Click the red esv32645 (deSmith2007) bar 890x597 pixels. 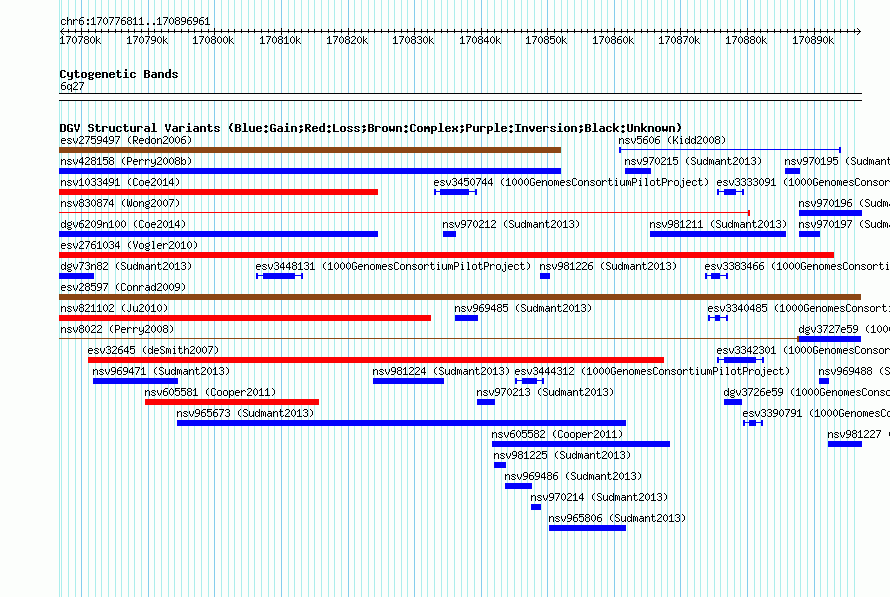tap(376, 360)
